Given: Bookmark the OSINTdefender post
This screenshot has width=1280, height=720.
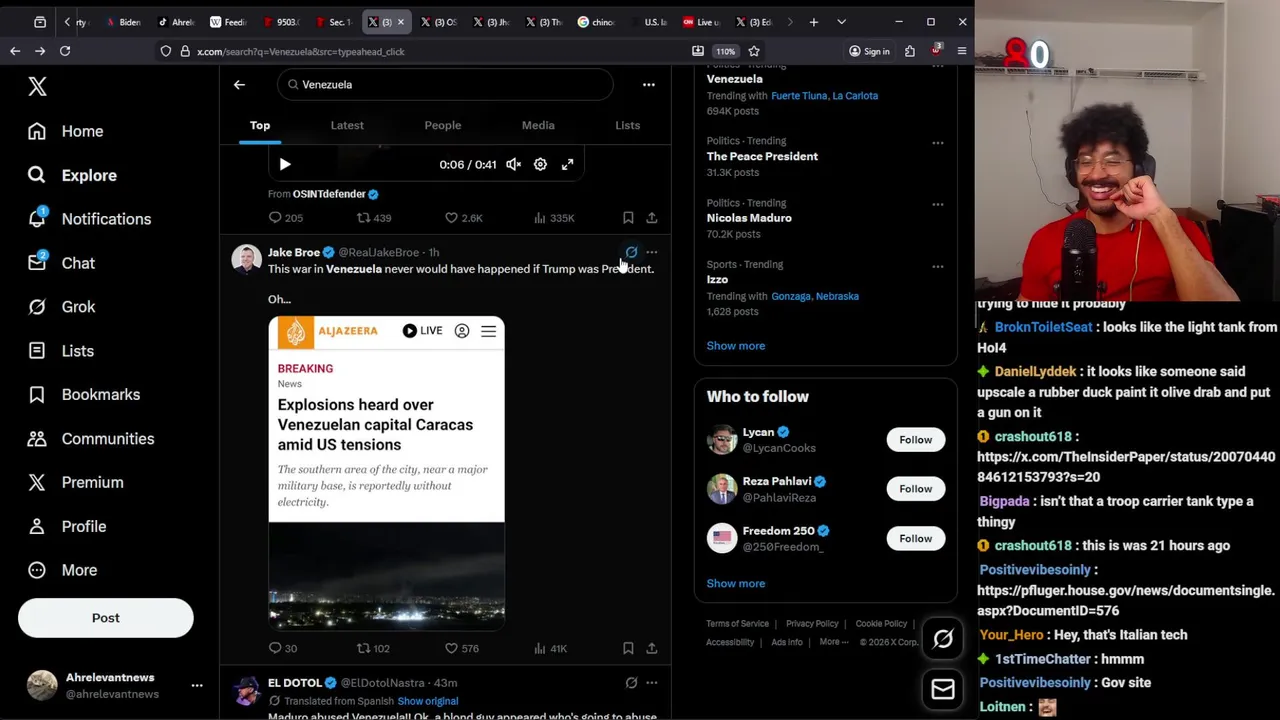Looking at the screenshot, I should click(628, 218).
